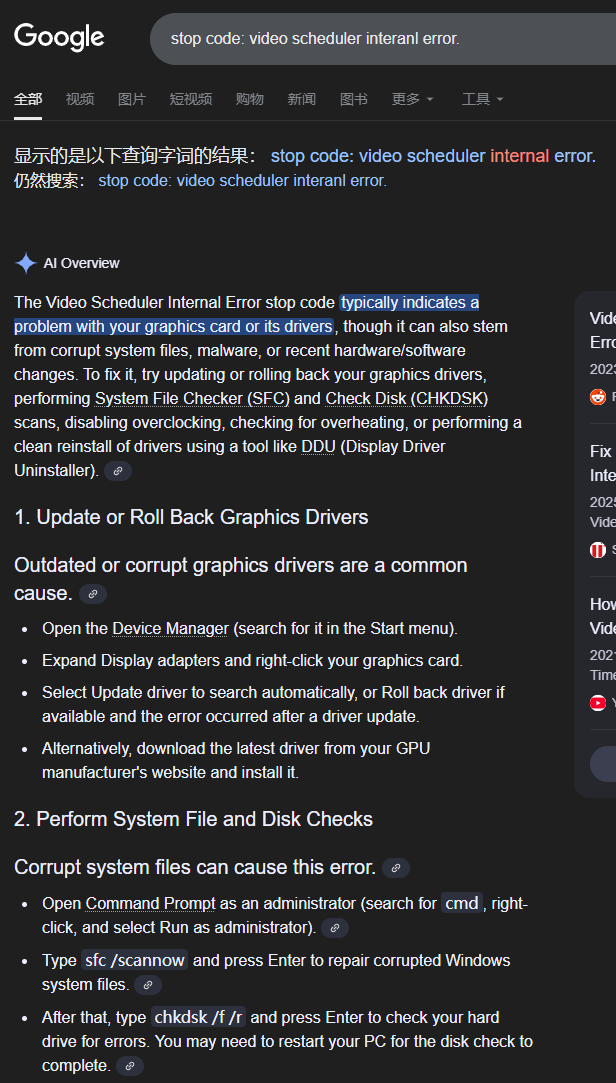
Task: Click the 'Device Manager' underlined link
Action: point(170,629)
